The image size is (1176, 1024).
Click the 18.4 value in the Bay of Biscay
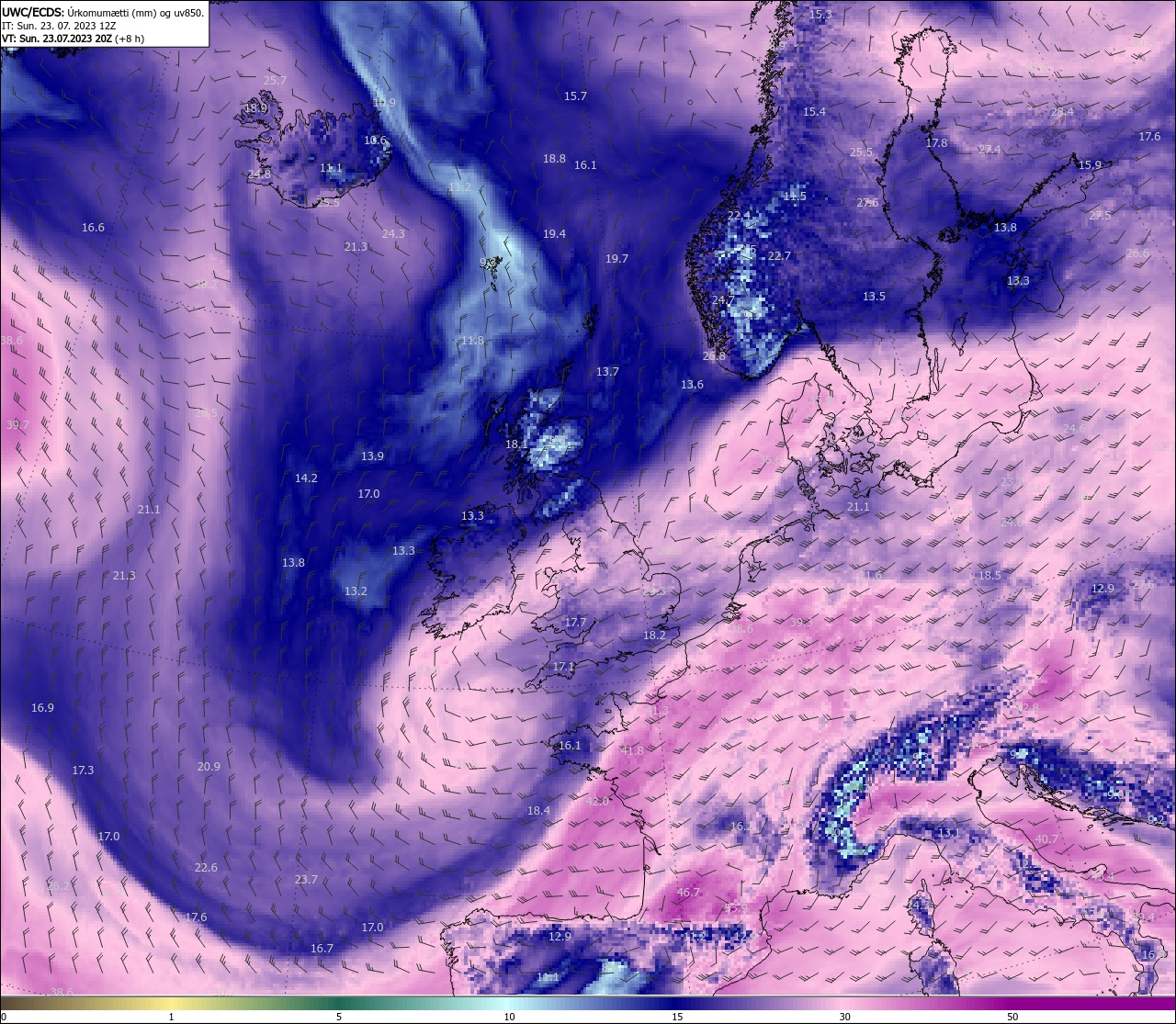pyautogui.click(x=538, y=811)
